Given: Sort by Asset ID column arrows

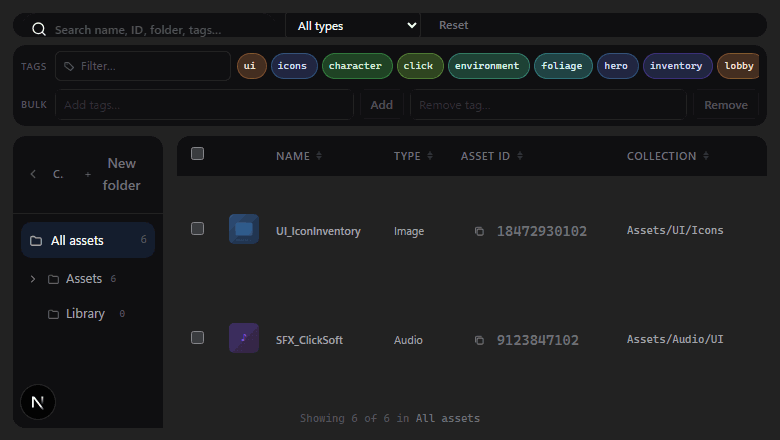Looking at the screenshot, I should 520,156.
